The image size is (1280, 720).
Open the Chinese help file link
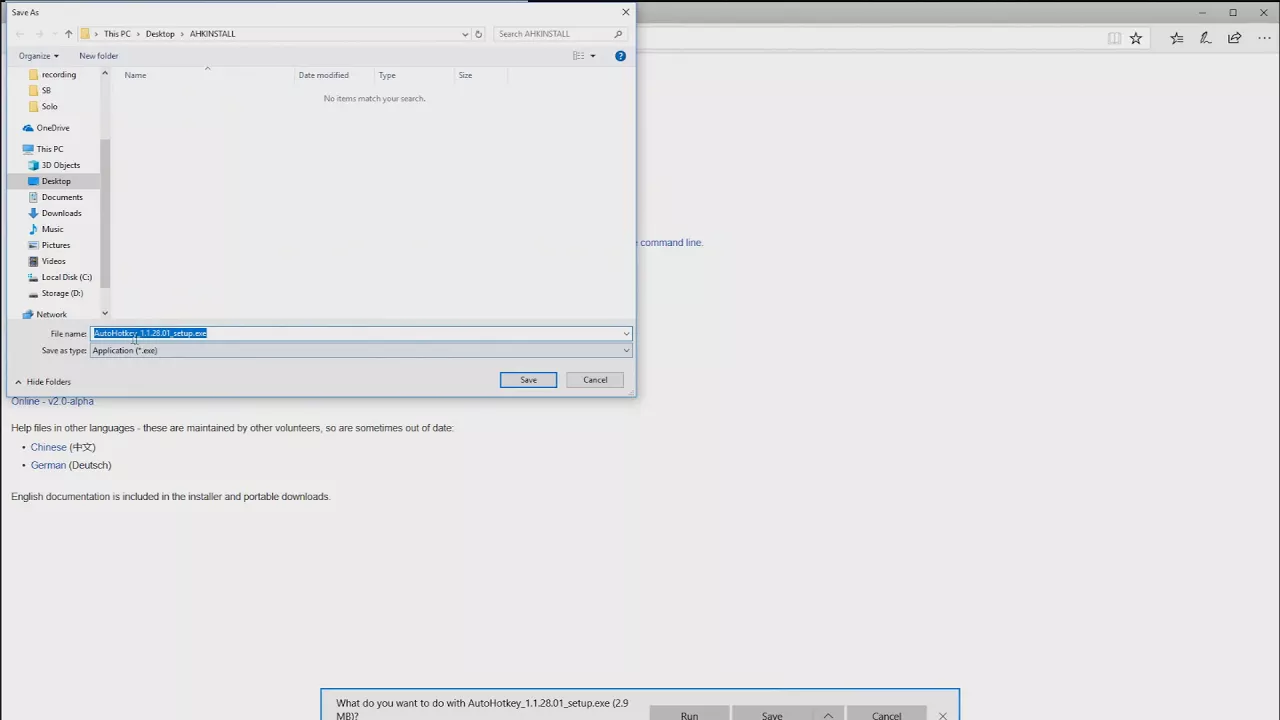(48, 447)
